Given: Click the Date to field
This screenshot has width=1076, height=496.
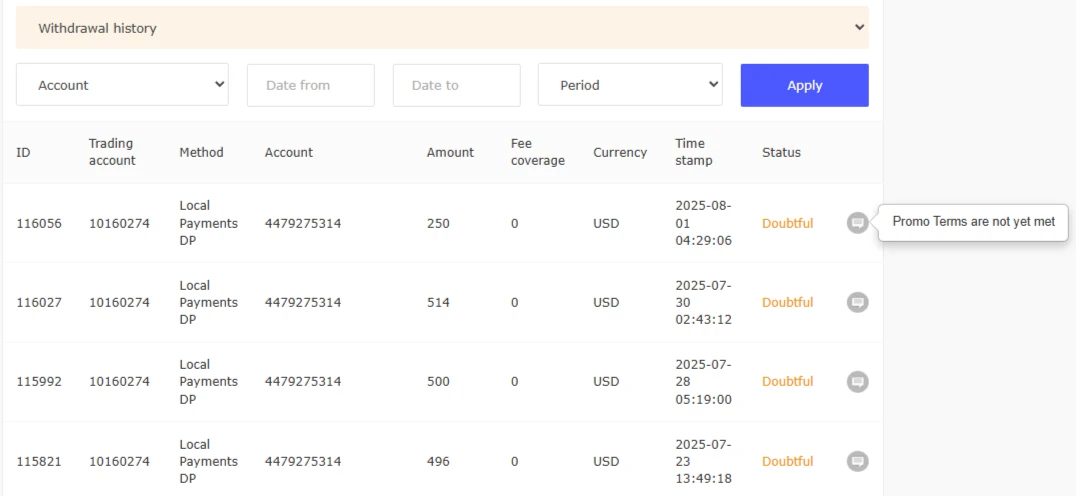Looking at the screenshot, I should point(456,85).
